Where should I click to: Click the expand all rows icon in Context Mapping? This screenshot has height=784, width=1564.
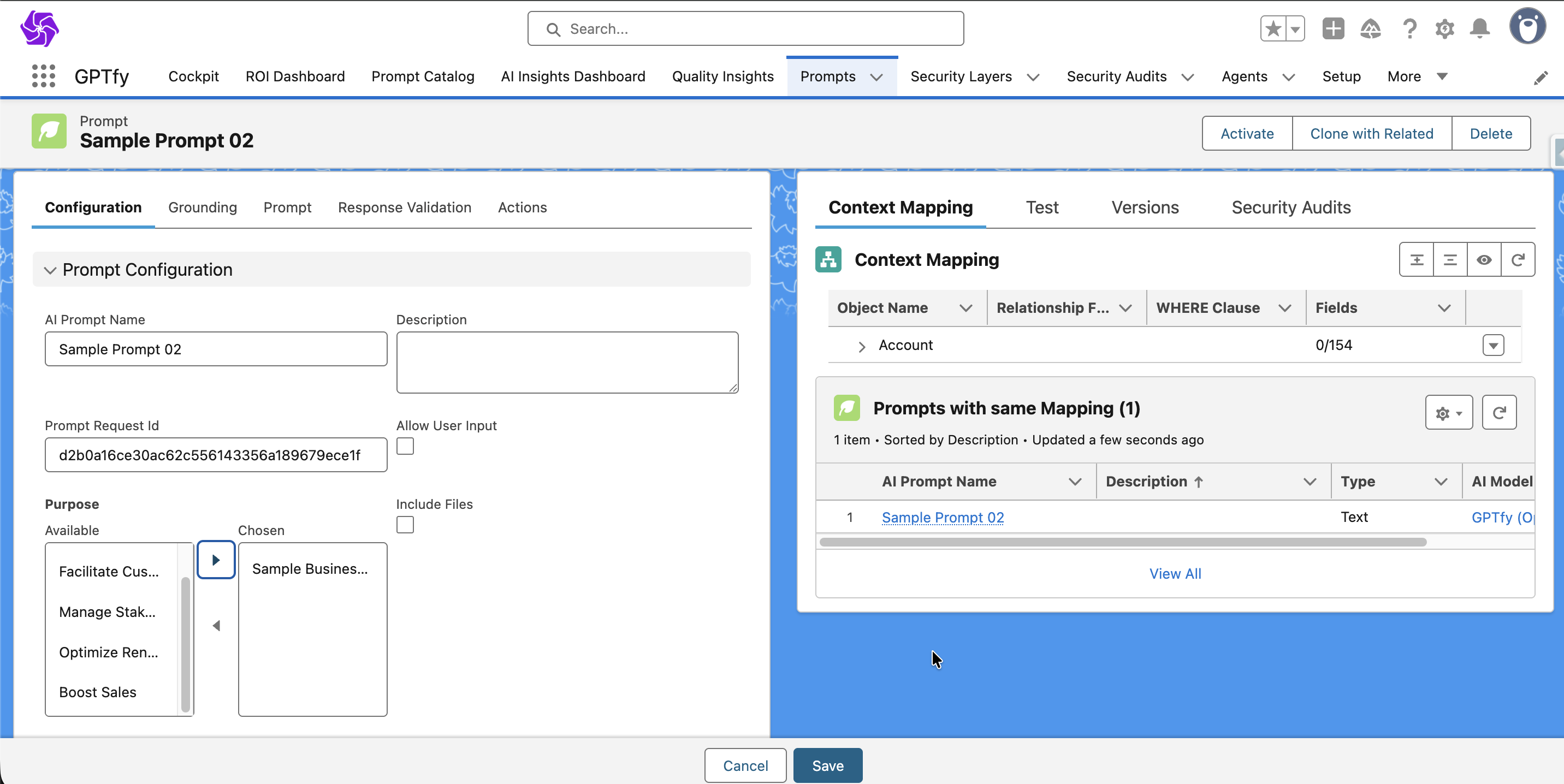pos(1417,260)
